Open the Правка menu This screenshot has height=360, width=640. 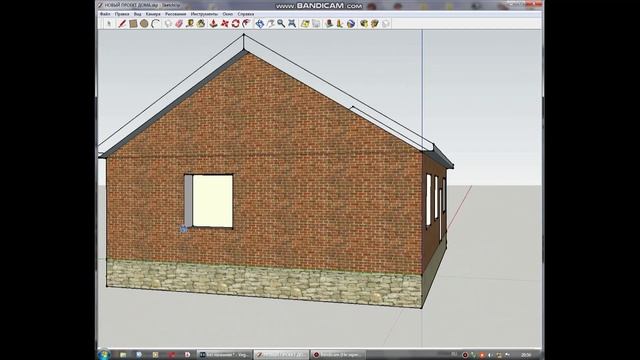122,14
